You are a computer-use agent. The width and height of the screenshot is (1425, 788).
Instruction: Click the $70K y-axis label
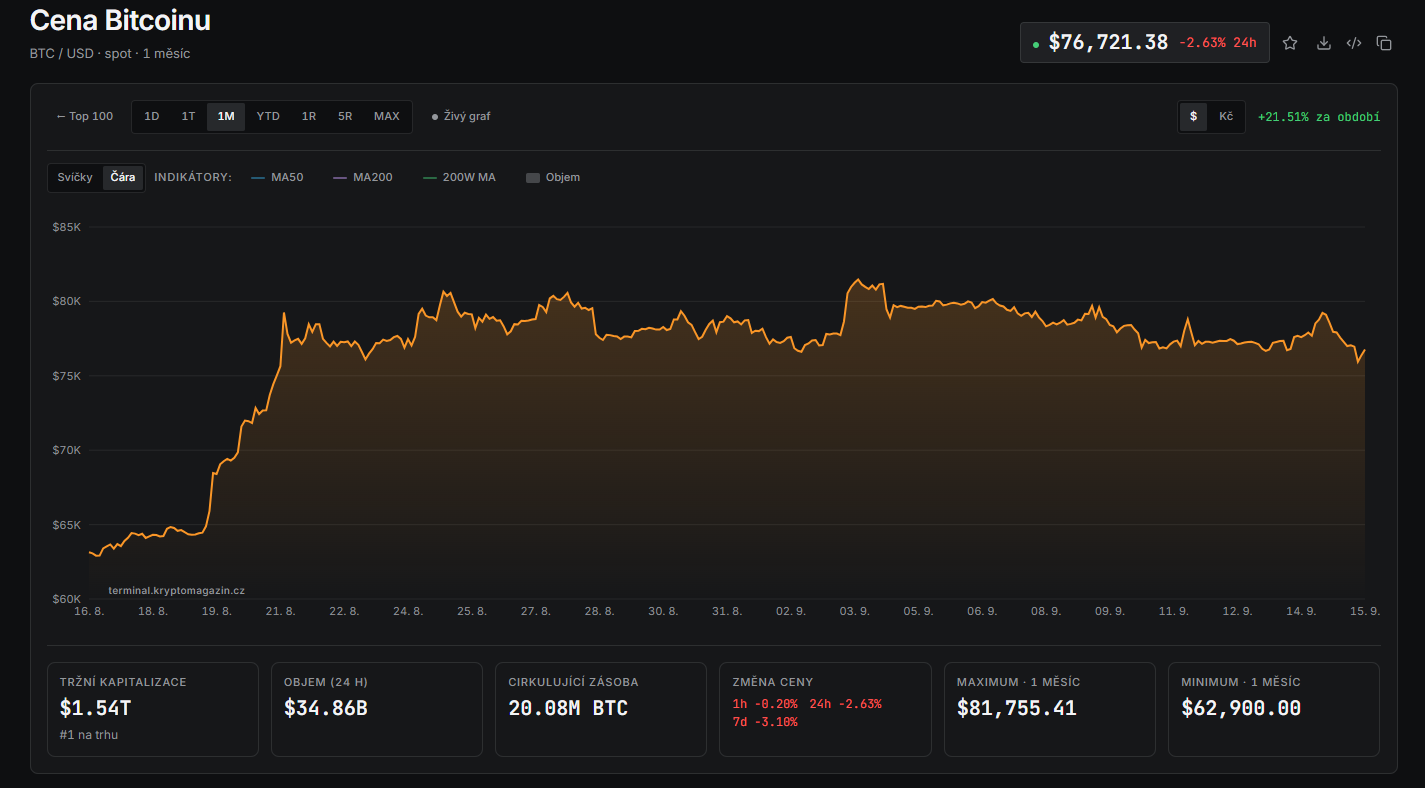[66, 450]
